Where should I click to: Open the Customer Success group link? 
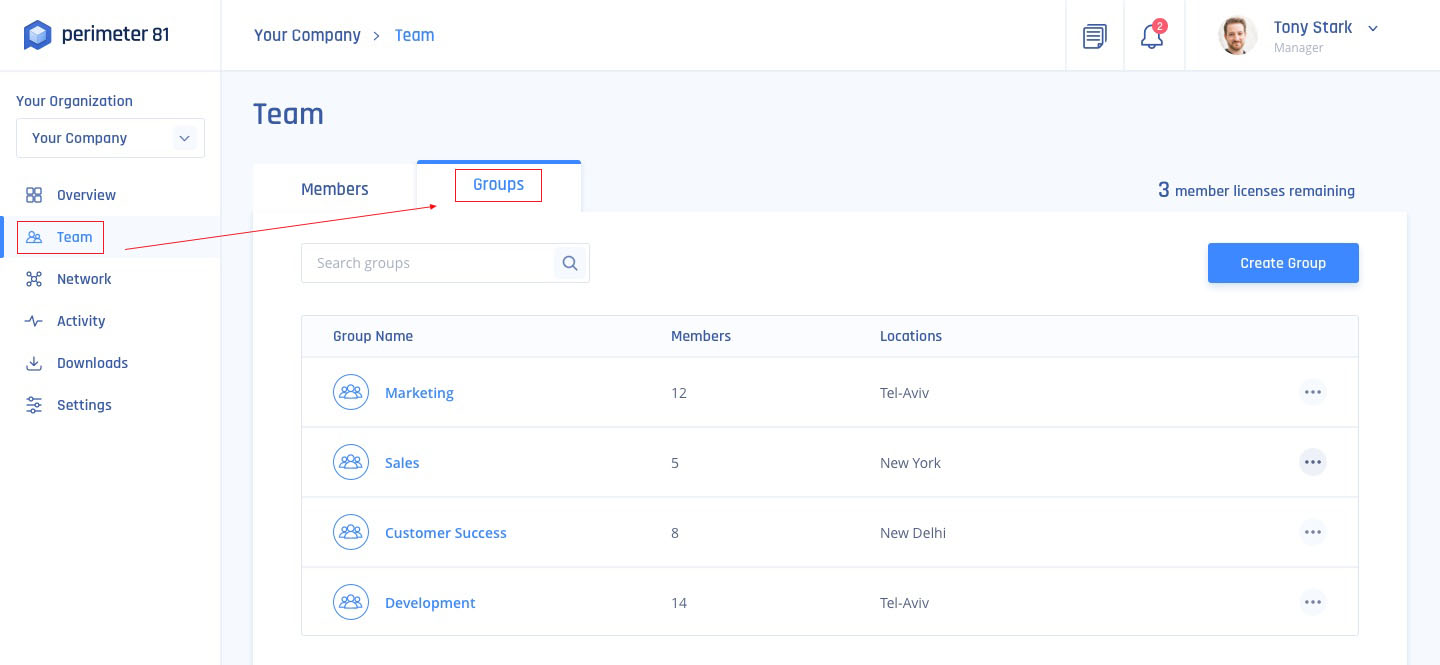(x=446, y=533)
